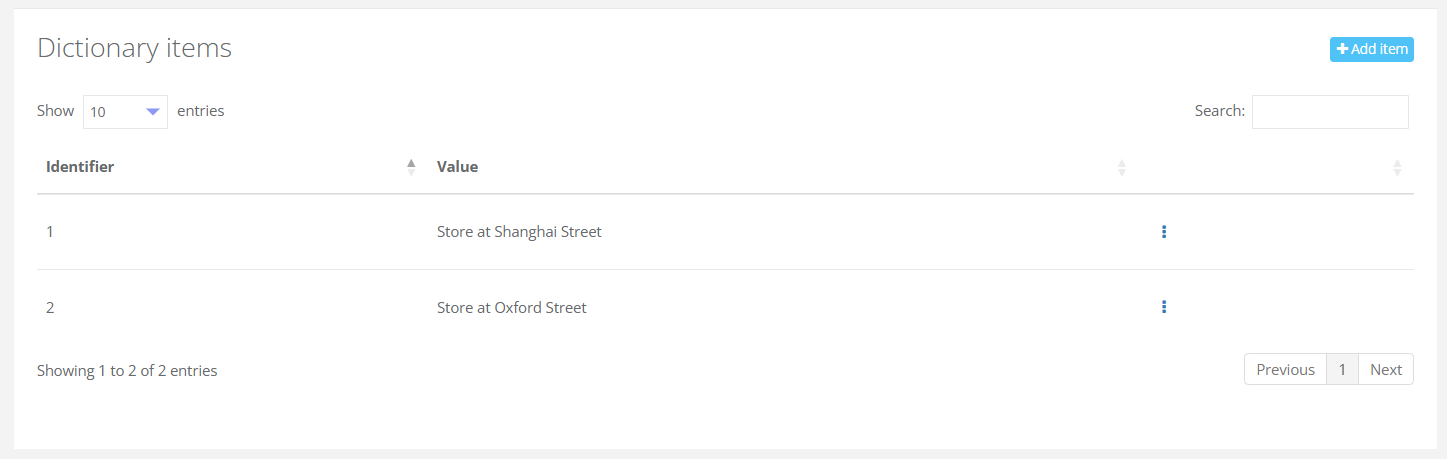Open the entries-per-page dropdown showing 10

pyautogui.click(x=125, y=112)
